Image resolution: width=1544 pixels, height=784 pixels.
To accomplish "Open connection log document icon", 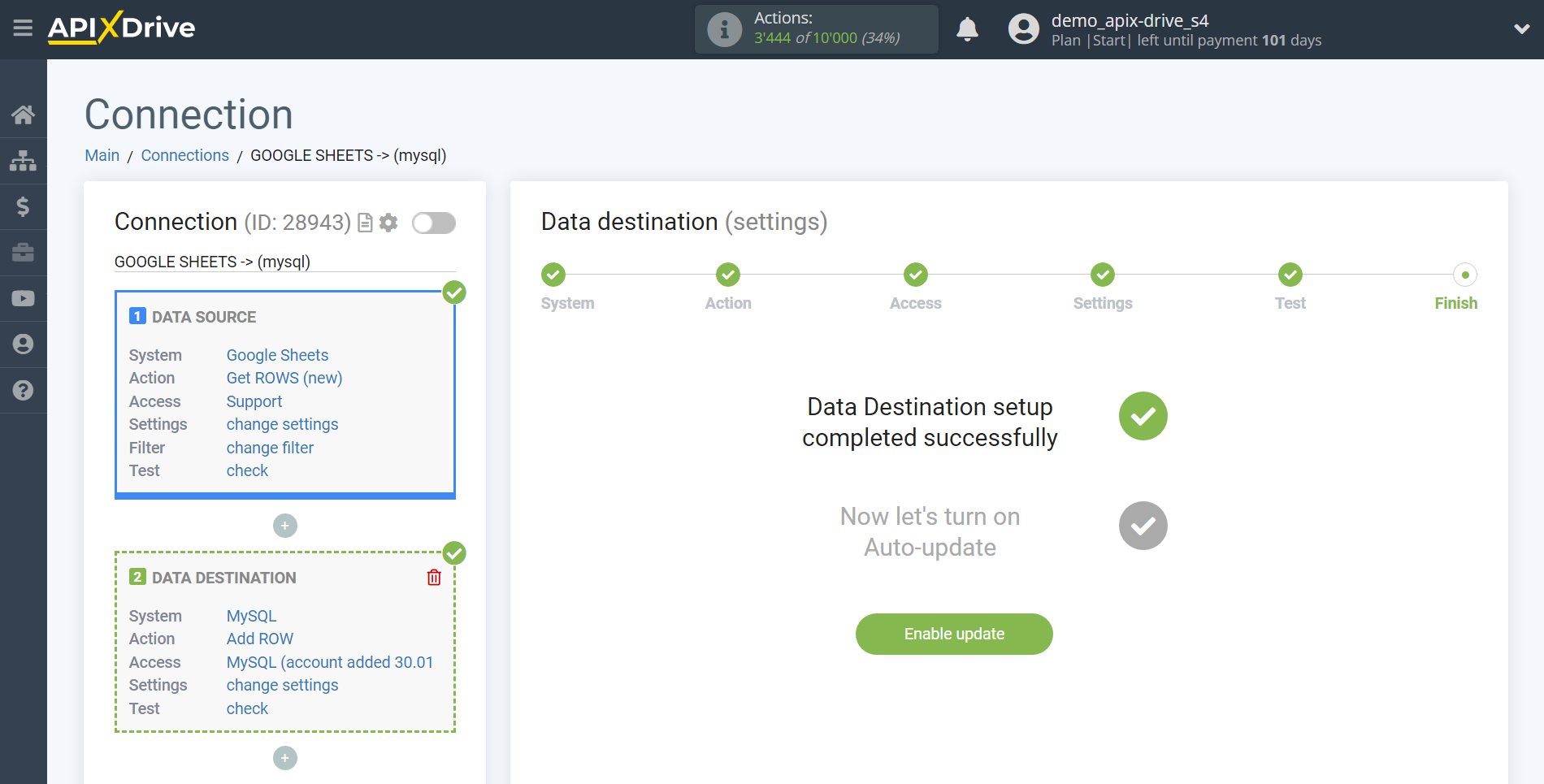I will (366, 223).
